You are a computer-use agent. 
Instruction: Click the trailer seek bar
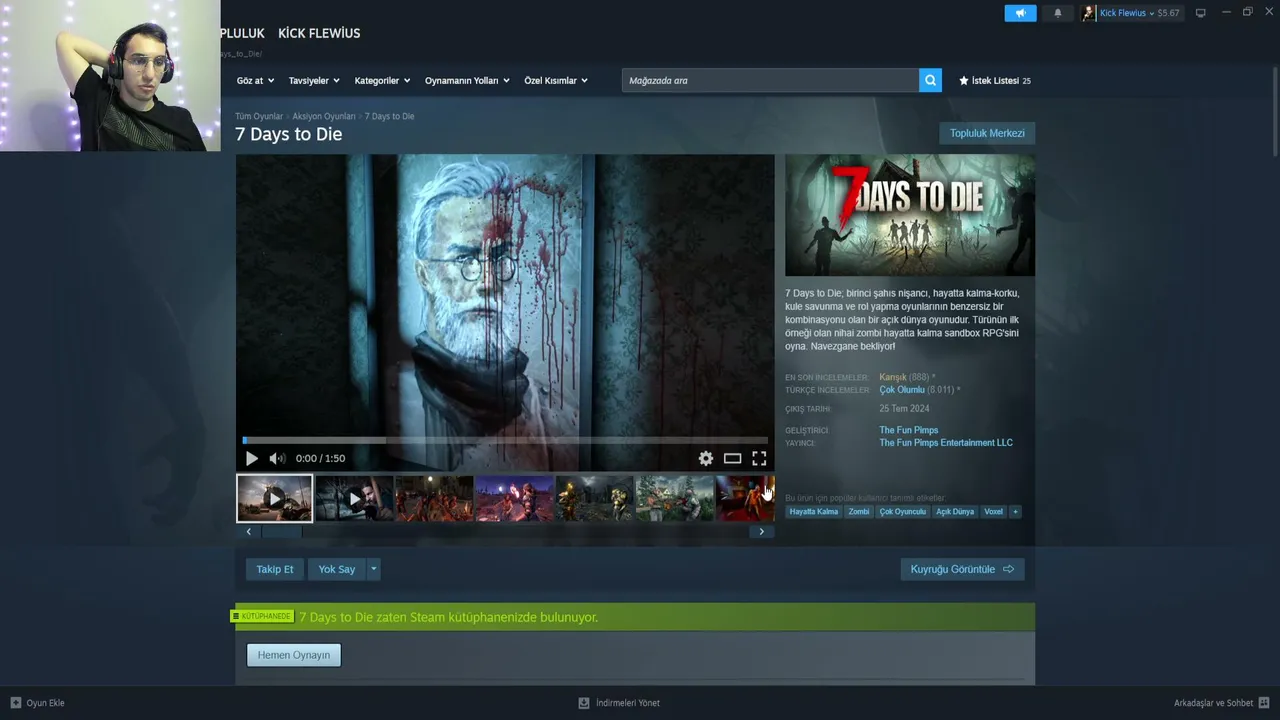[x=505, y=440]
